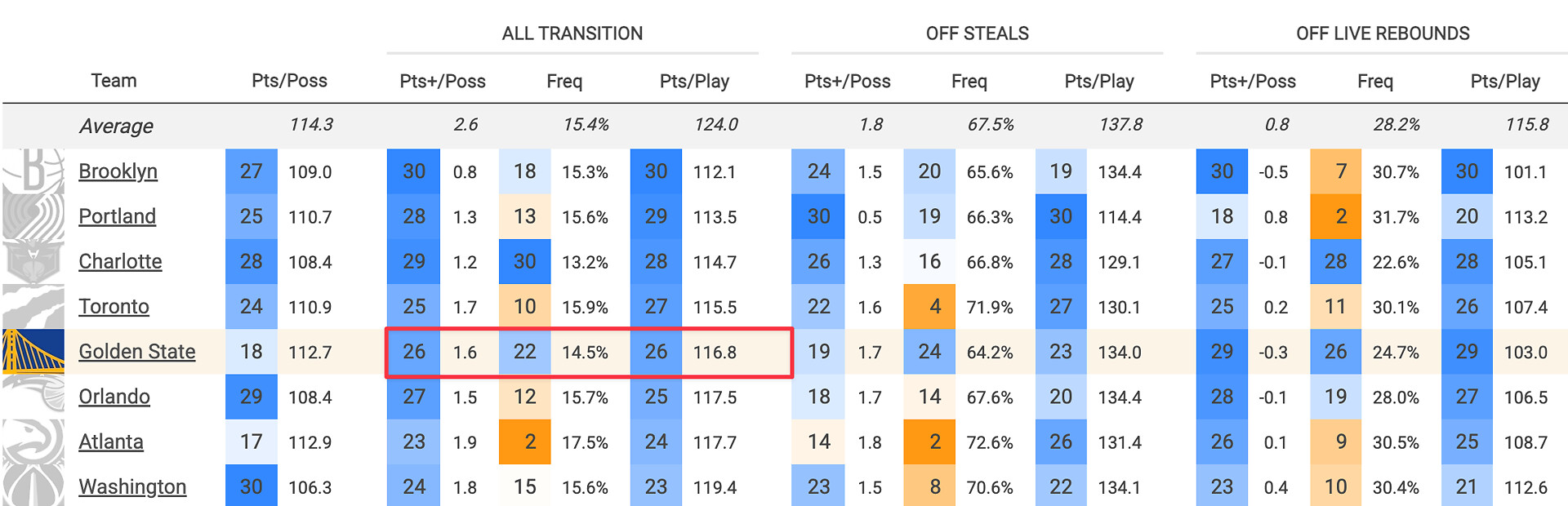Click the Golden State Warriors logo
The height and width of the screenshot is (506, 1568).
[x=33, y=352]
